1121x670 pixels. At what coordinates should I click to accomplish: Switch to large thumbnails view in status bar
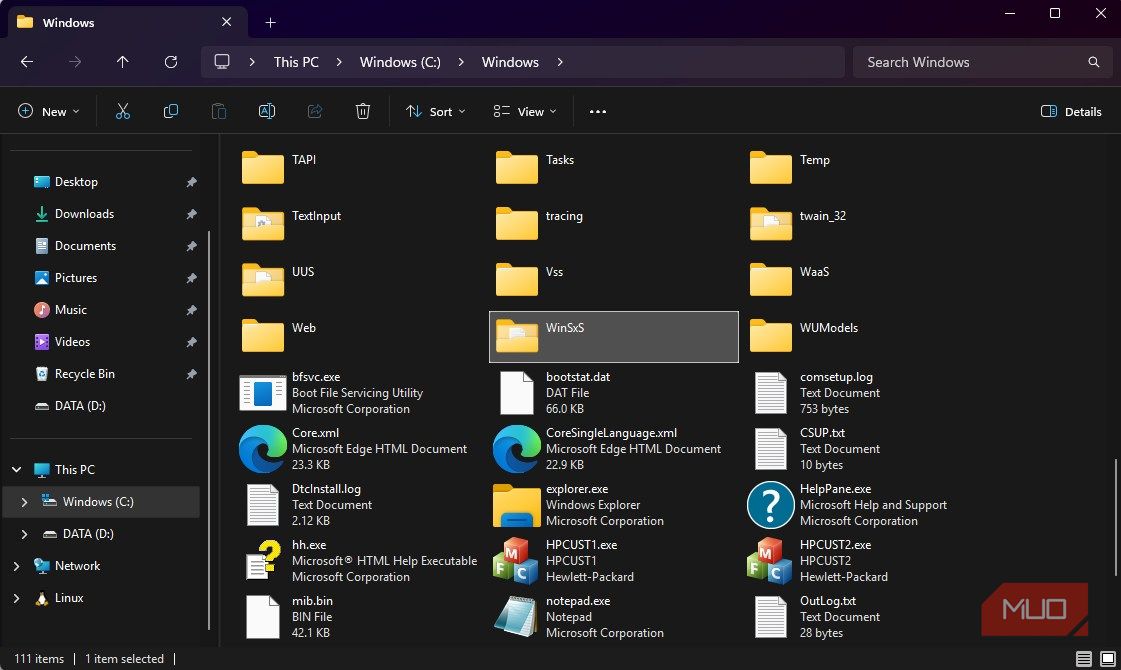pyautogui.click(x=1107, y=659)
